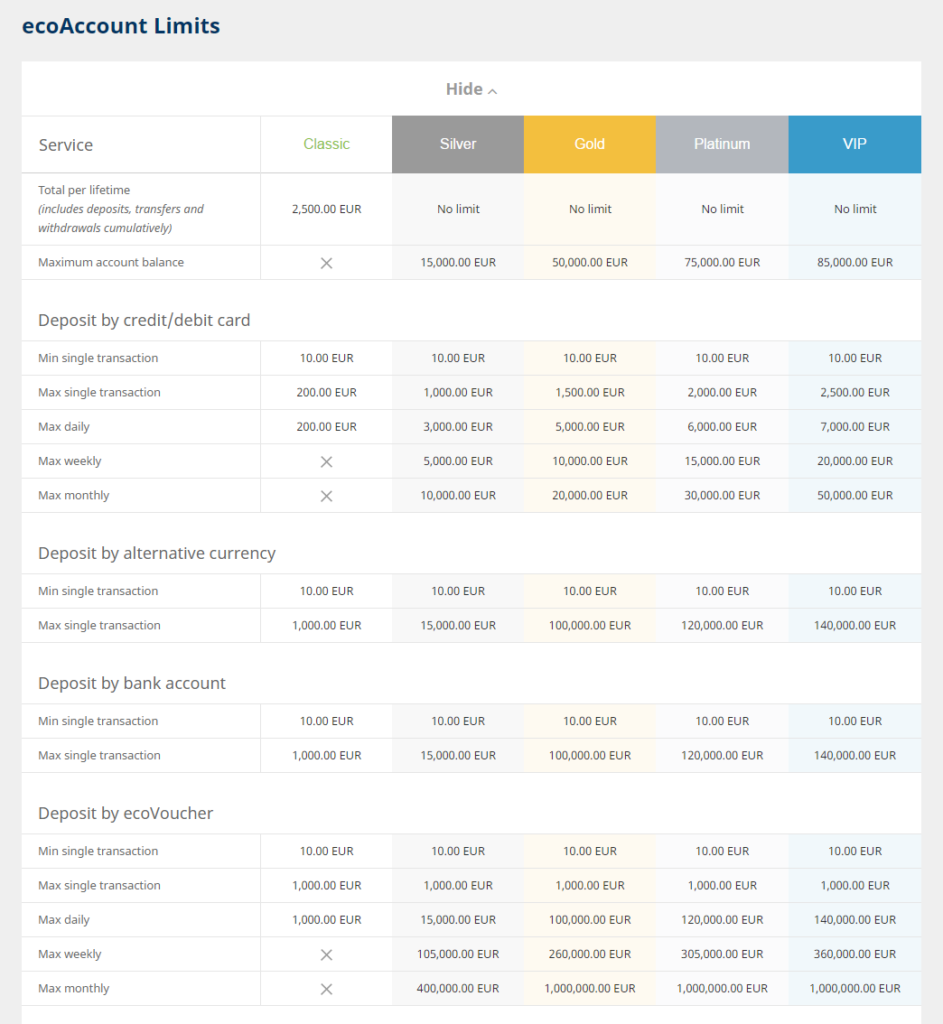Click Platinum's 120,000.00 EUR bank account max cell
The image size is (943, 1024).
pyautogui.click(x=722, y=756)
